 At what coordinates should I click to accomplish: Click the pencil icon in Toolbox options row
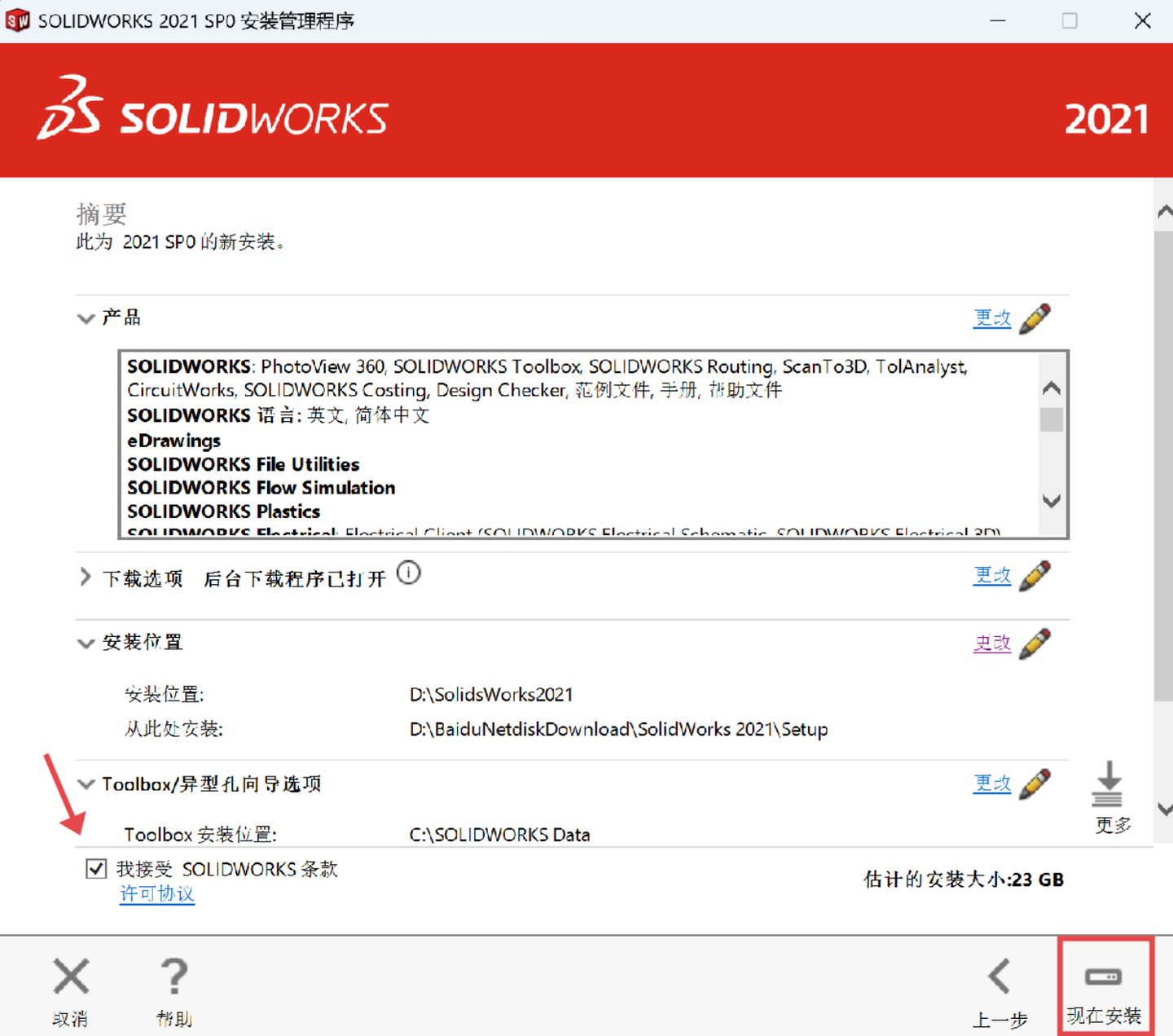[1036, 784]
